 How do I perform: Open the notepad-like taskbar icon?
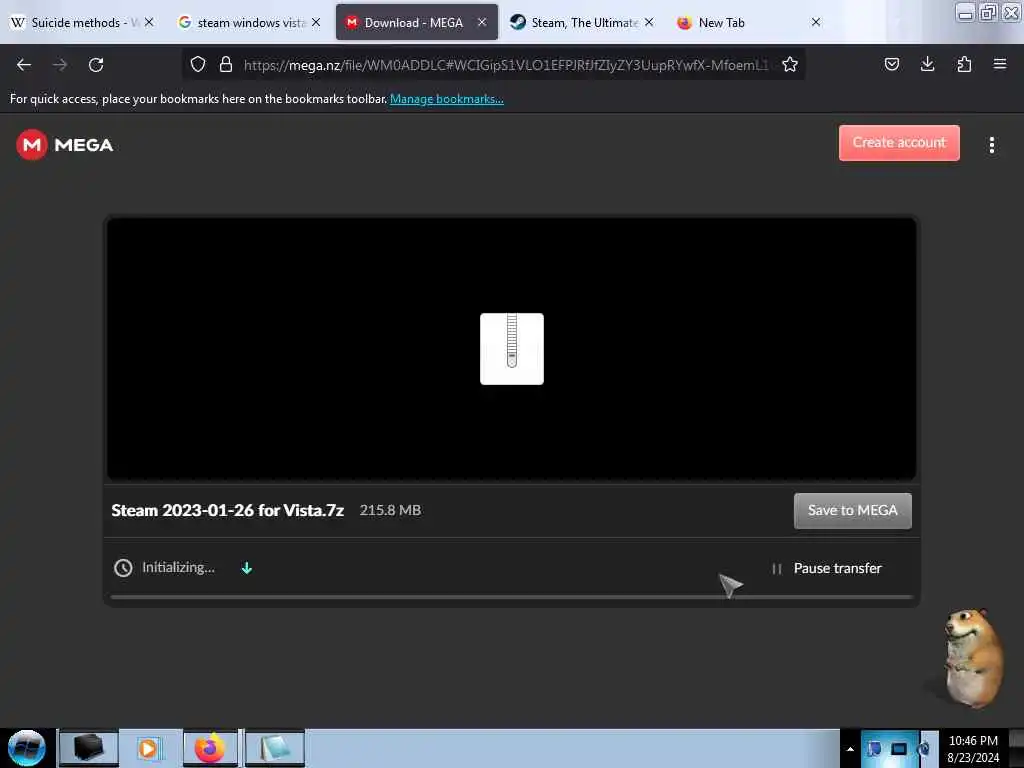274,748
